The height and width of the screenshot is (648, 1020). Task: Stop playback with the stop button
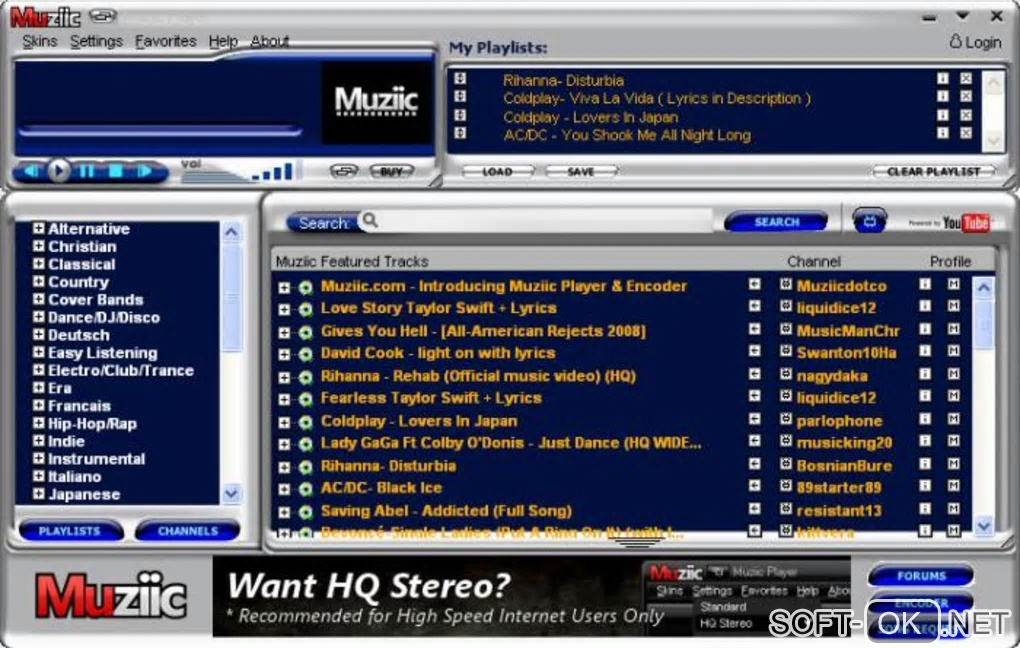tap(116, 172)
